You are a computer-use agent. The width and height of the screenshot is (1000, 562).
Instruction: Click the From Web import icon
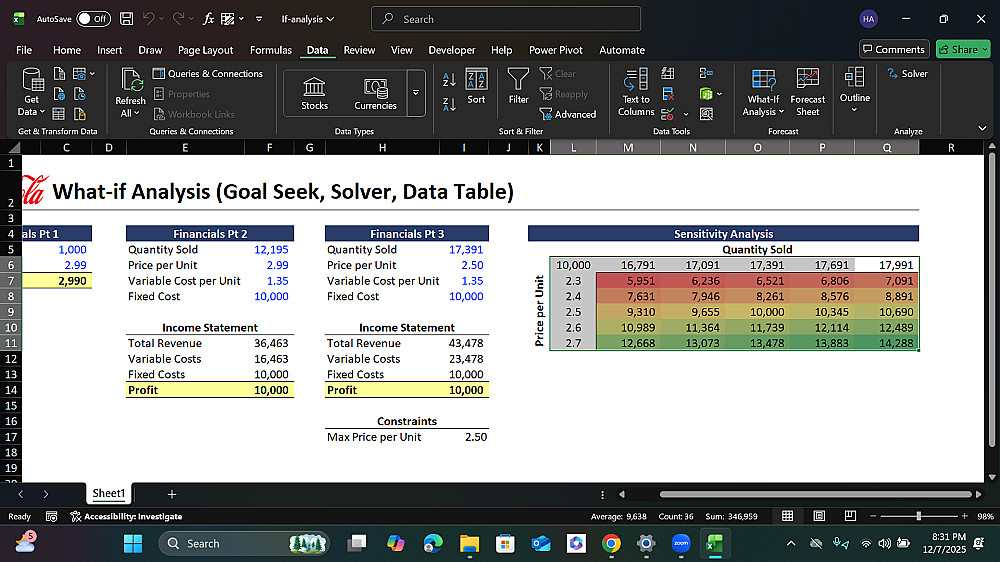59,94
